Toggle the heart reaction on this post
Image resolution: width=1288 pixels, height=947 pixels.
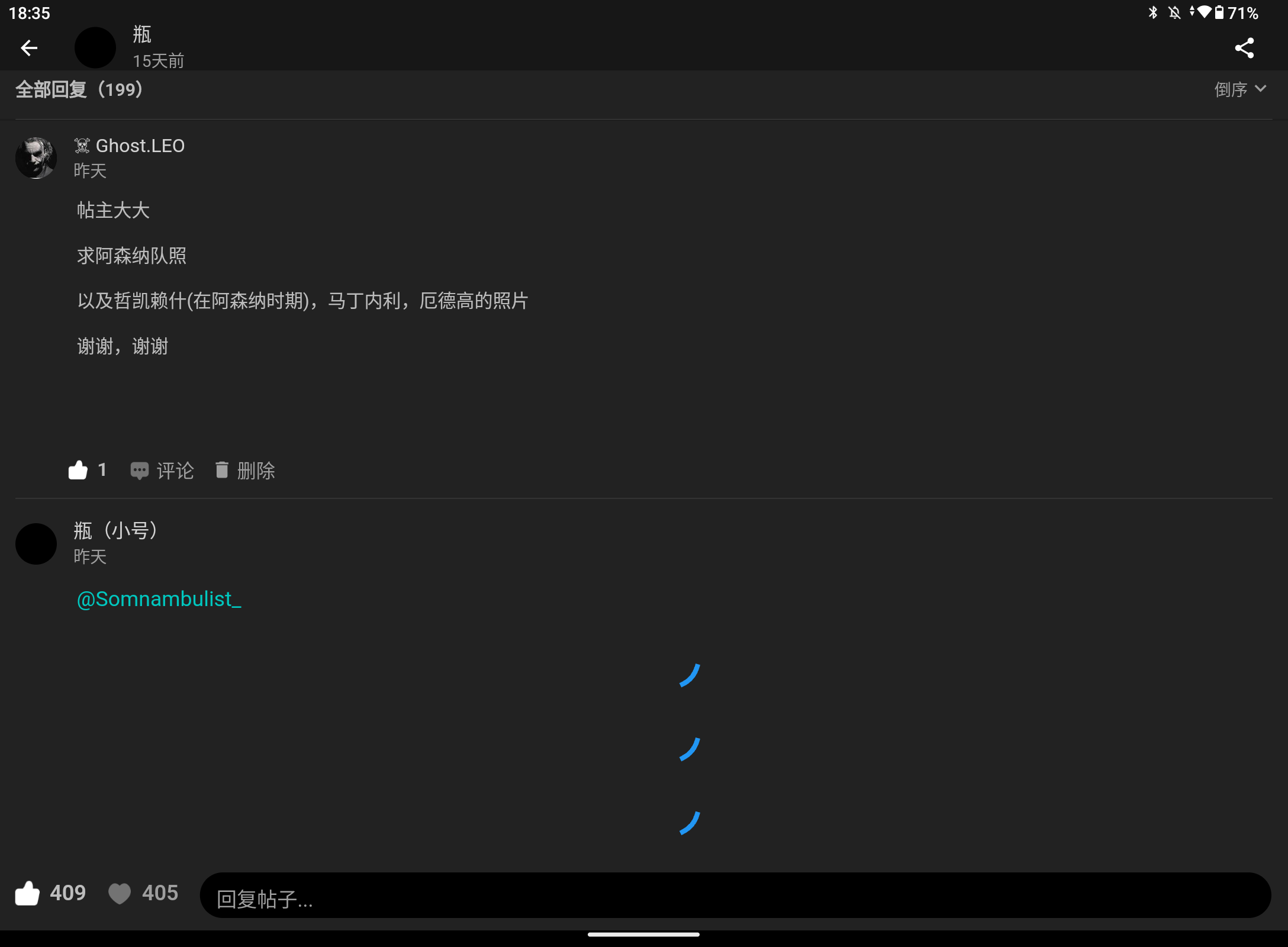(120, 894)
